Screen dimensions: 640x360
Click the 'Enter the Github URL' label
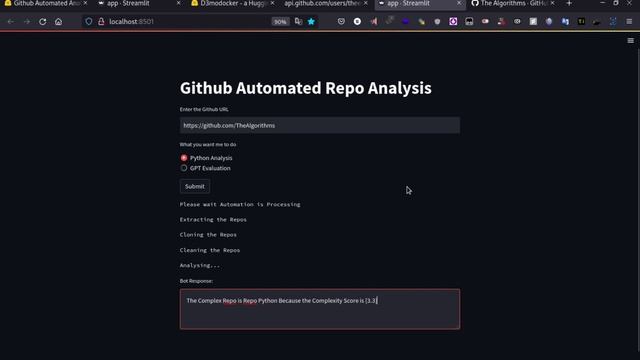(x=204, y=109)
